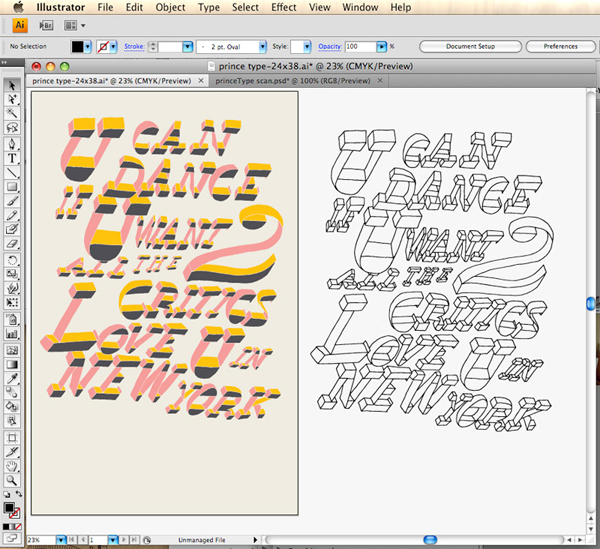Select the Rotate tool
Viewport: 600px width, 549px height.
12,260
